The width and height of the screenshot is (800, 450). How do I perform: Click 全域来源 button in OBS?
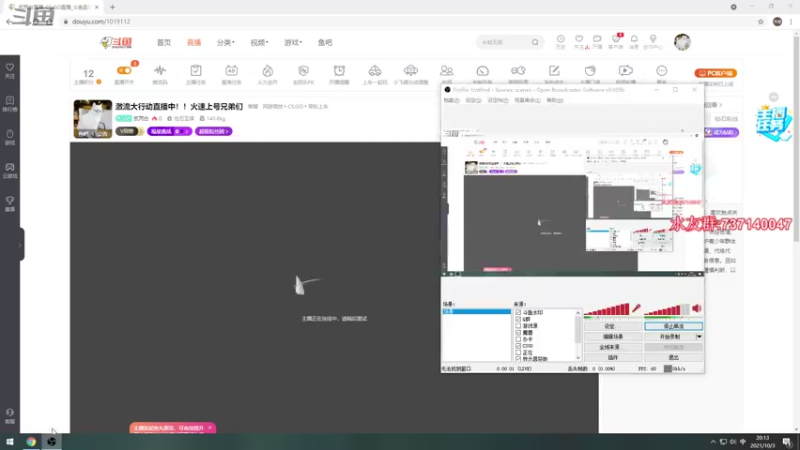pyautogui.click(x=613, y=347)
